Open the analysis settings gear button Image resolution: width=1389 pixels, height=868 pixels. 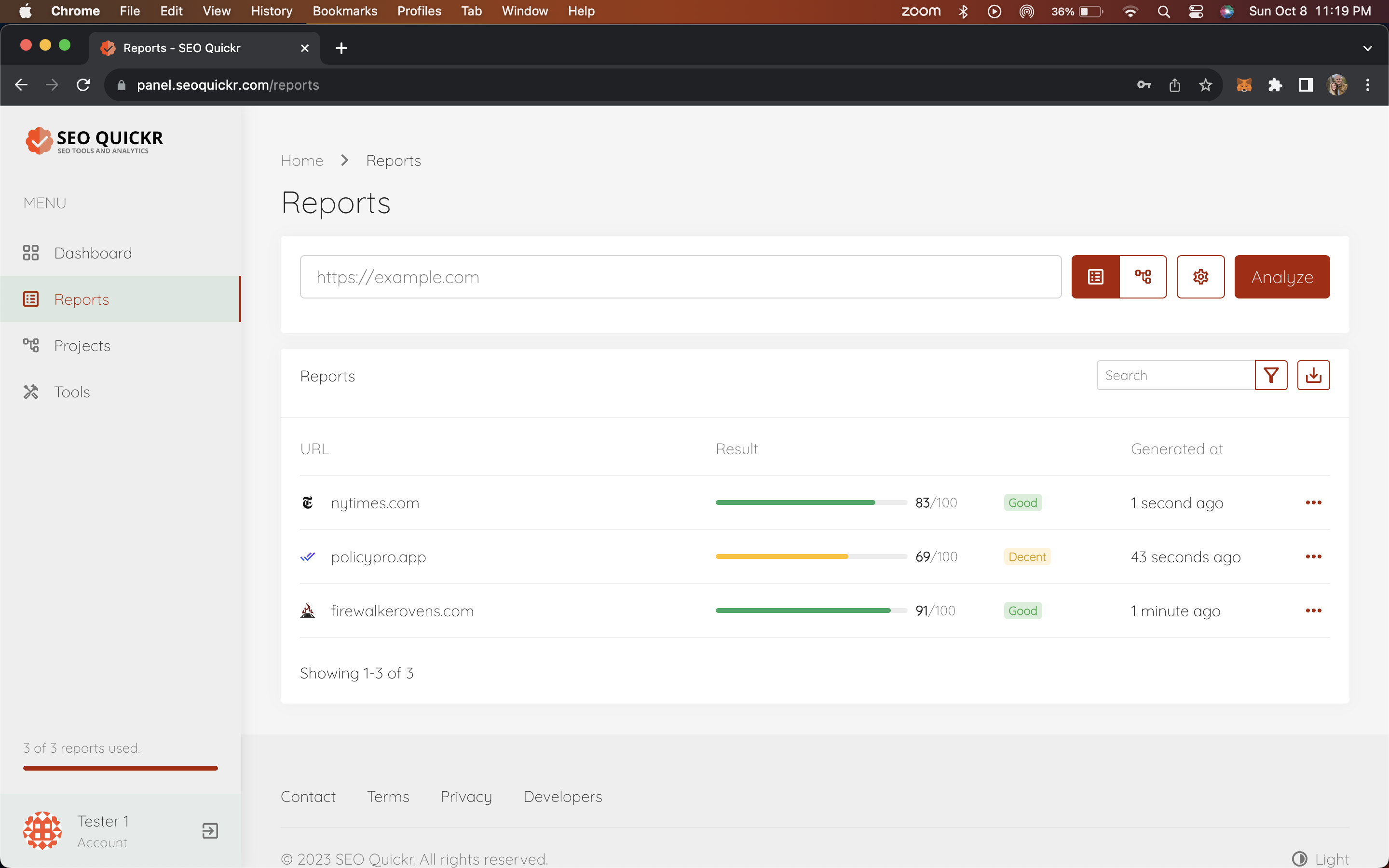click(x=1200, y=277)
